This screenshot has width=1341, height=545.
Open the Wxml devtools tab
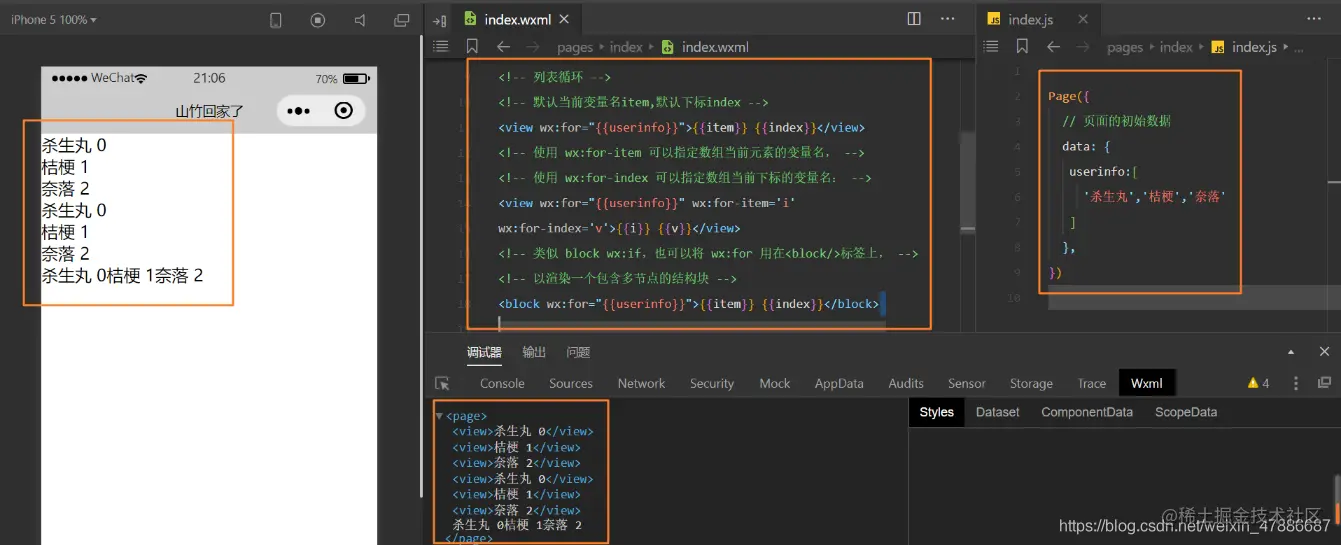pyautogui.click(x=1147, y=383)
